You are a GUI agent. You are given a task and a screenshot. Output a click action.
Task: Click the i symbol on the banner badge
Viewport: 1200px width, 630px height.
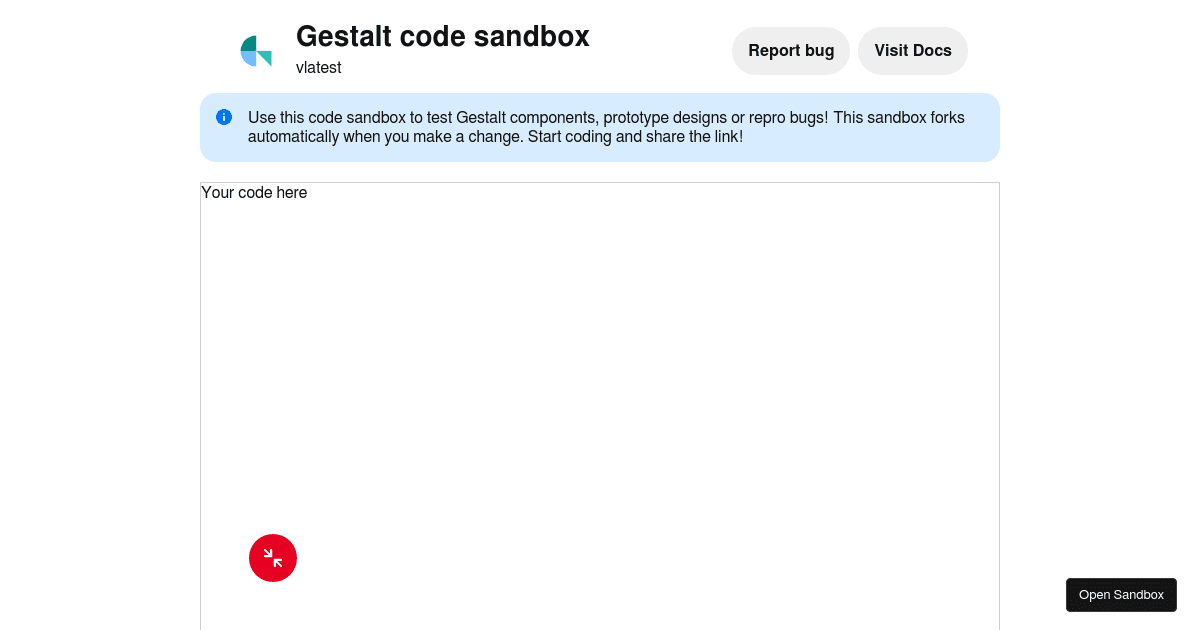(x=224, y=117)
